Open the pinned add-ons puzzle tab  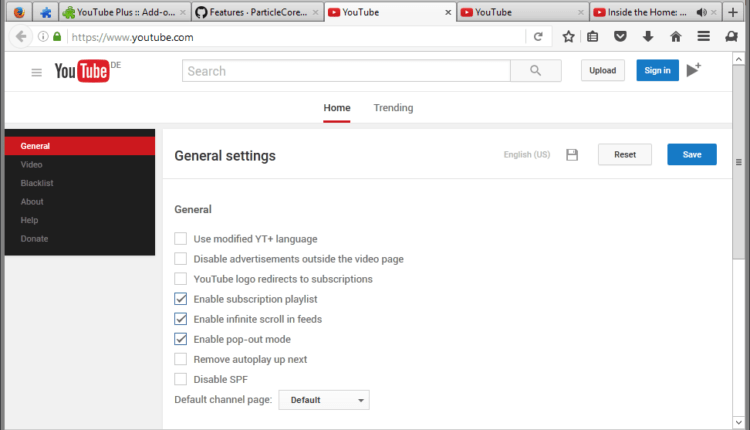coord(46,12)
